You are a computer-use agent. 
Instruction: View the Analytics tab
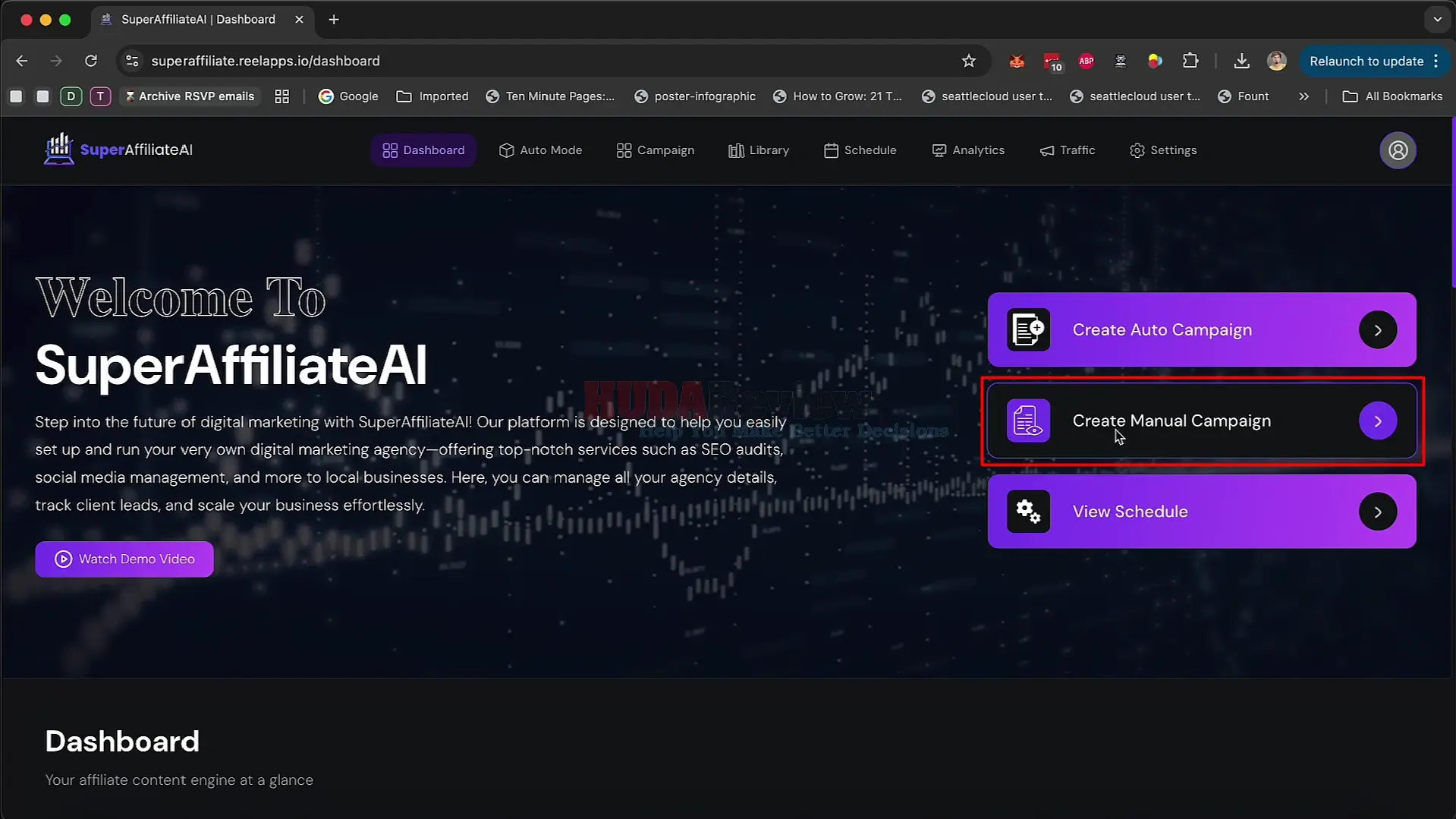(968, 150)
